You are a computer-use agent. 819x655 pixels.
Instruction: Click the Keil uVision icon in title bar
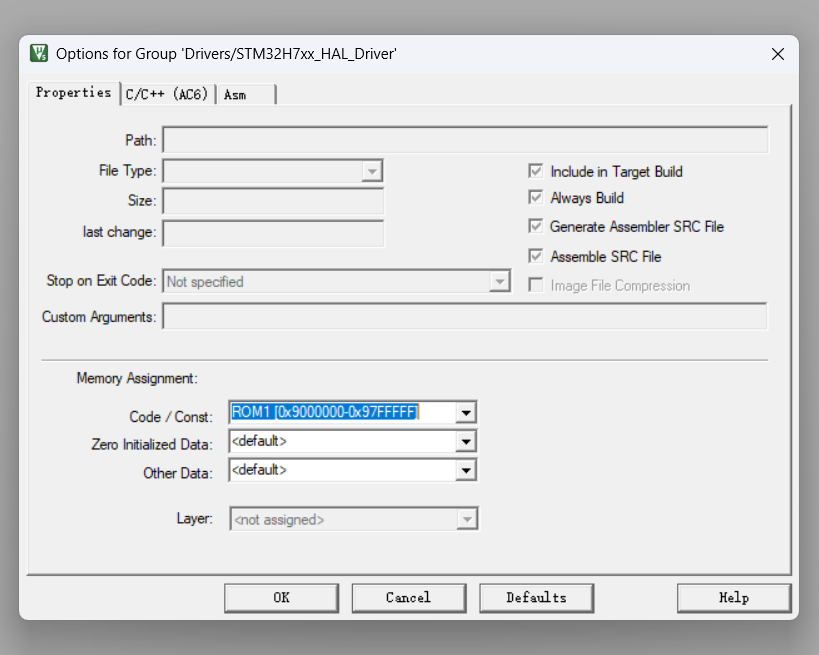(39, 53)
